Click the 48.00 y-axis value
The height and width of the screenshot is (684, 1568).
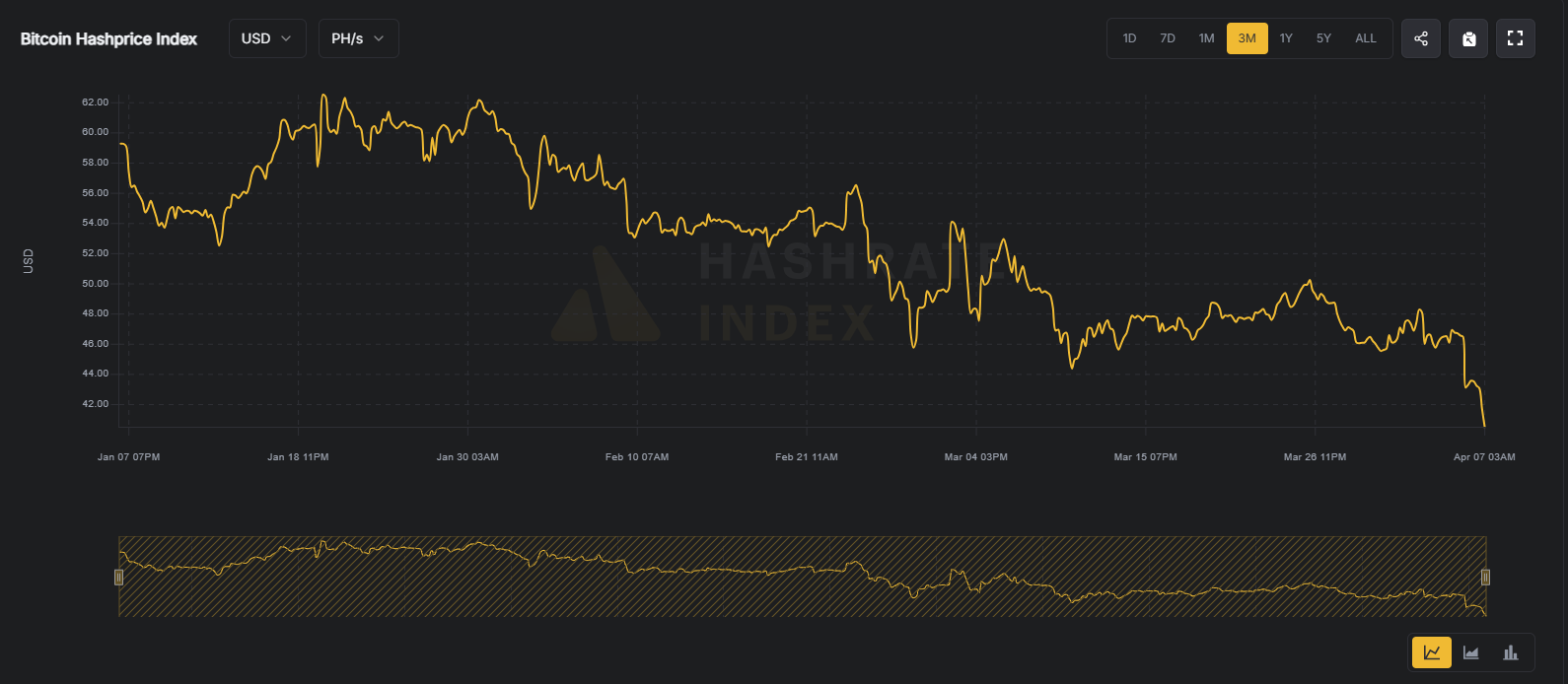(96, 313)
